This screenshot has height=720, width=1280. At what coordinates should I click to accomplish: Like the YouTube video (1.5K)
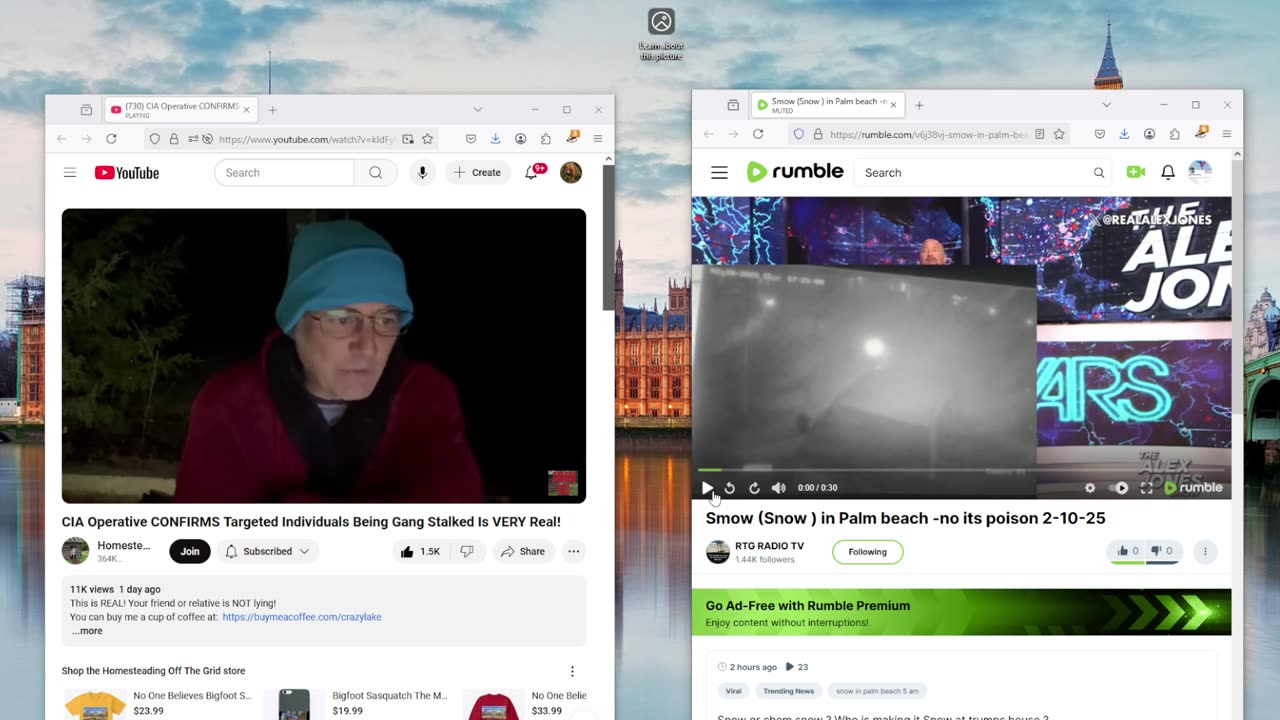[420, 551]
